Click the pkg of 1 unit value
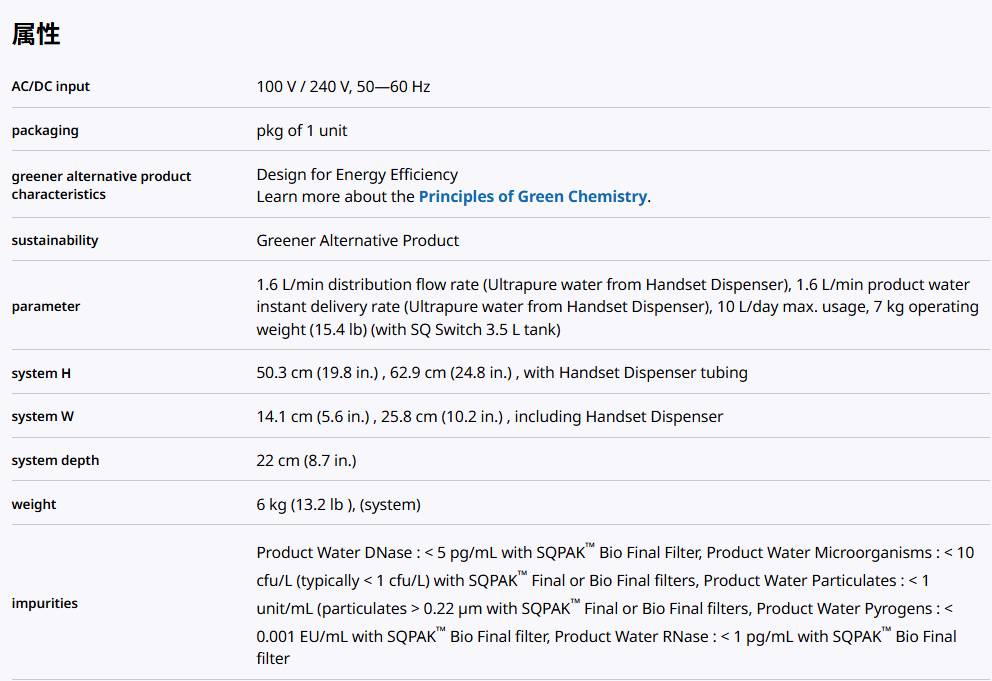This screenshot has width=992, height=681. point(302,131)
